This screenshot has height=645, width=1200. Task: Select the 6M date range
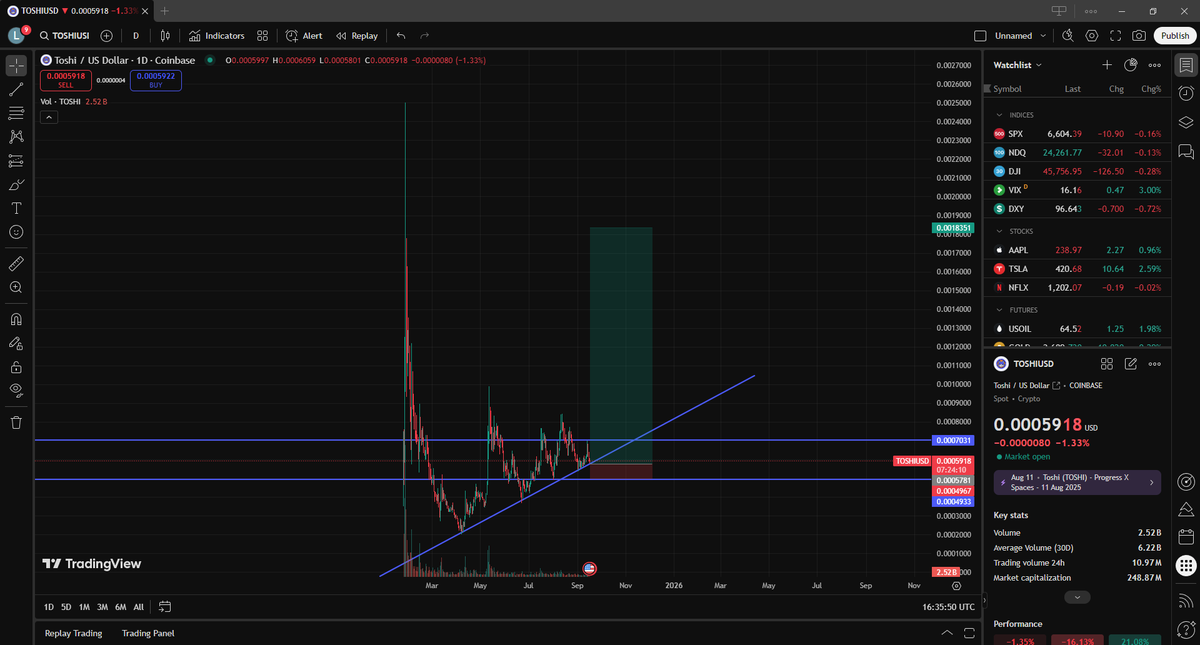click(x=120, y=607)
